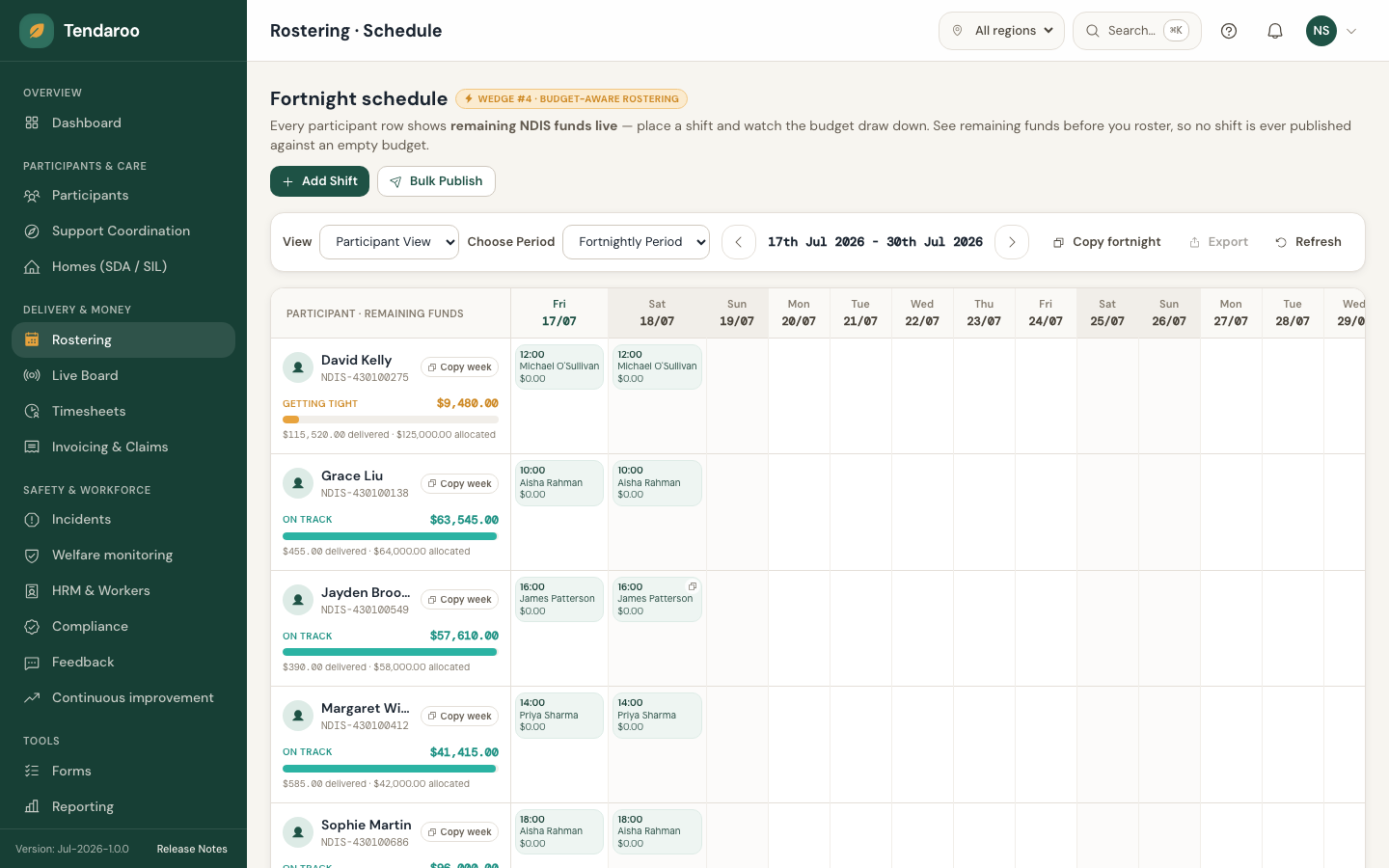Screen dimensions: 1389x868
Task: Copy week for Margaret row
Action: 459,717
